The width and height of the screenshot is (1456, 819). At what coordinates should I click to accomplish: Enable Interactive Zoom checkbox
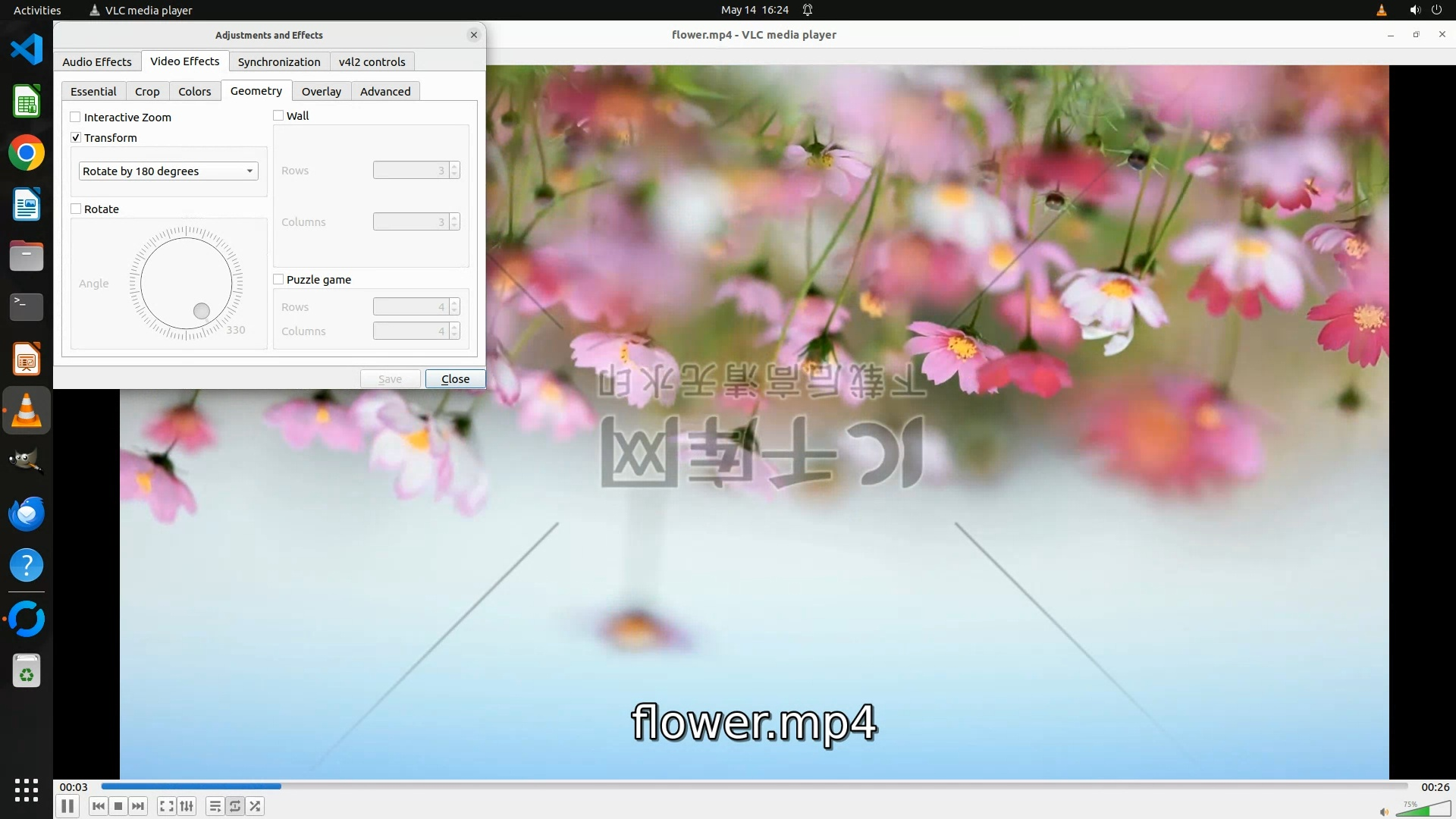coord(76,117)
